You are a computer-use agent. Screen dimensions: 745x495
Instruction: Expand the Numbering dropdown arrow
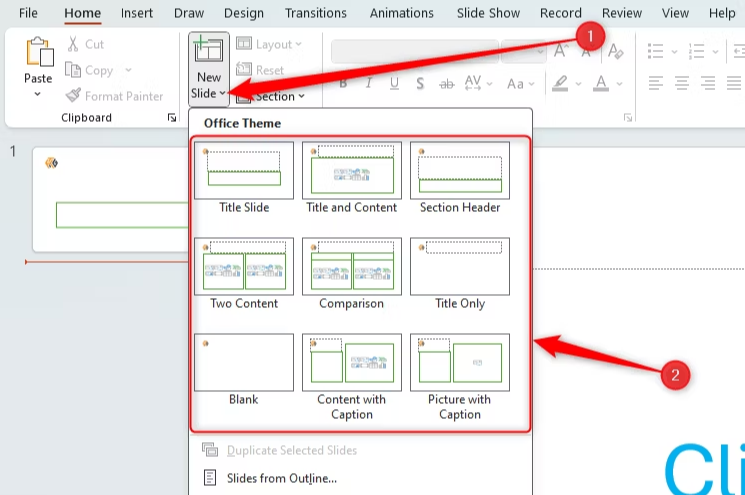click(715, 51)
